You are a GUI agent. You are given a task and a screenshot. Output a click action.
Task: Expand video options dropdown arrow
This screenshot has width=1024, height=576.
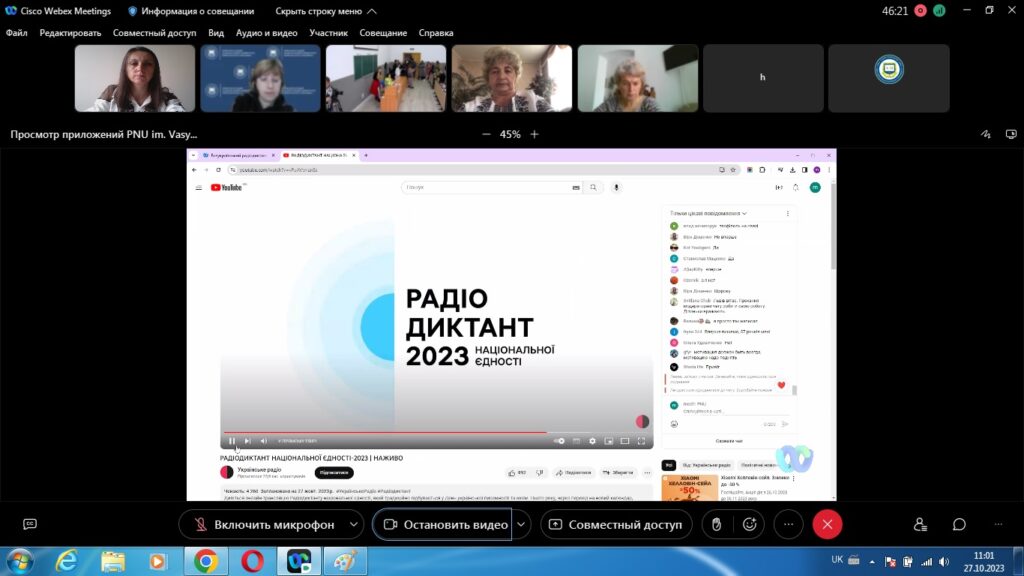pyautogui.click(x=521, y=524)
